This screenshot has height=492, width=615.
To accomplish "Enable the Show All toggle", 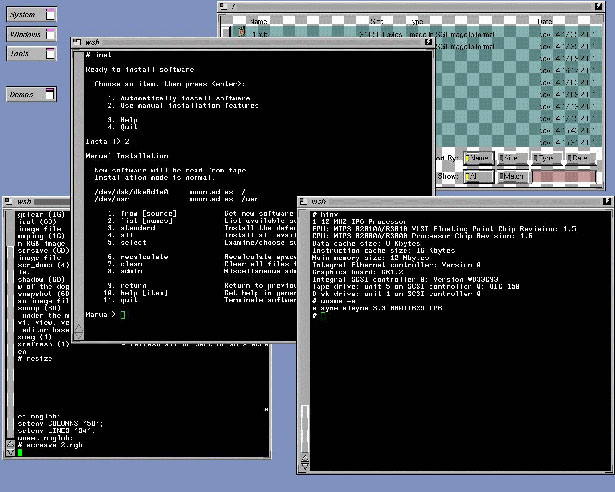I will pyautogui.click(x=479, y=176).
